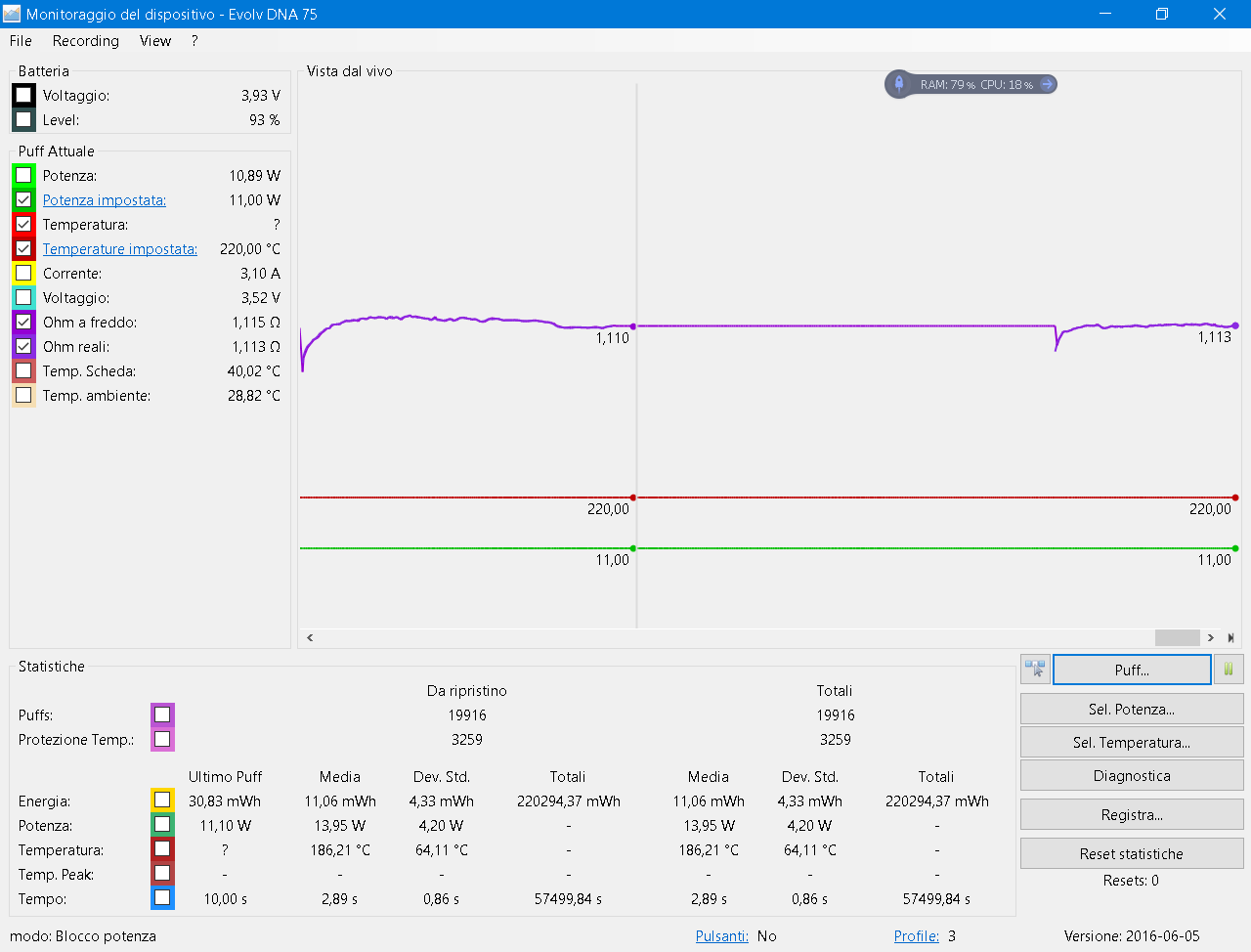This screenshot has height=952, width=1251.
Task: Toggle the Corrente chart checkbox
Action: (23, 274)
